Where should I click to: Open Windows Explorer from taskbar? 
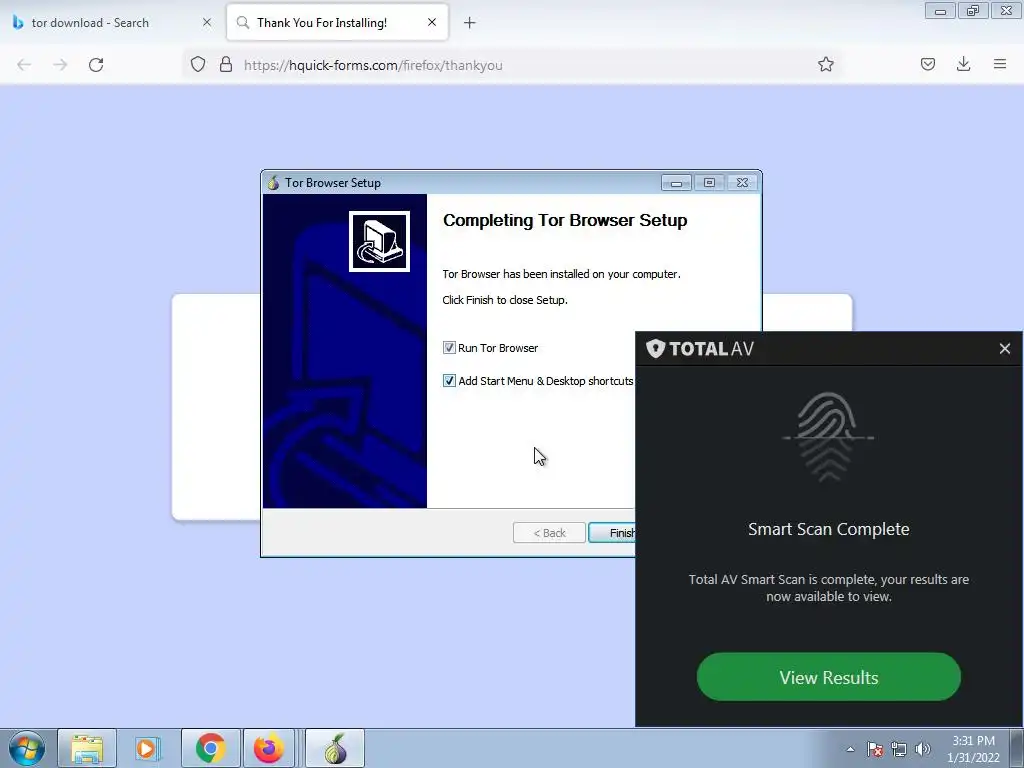(87, 748)
